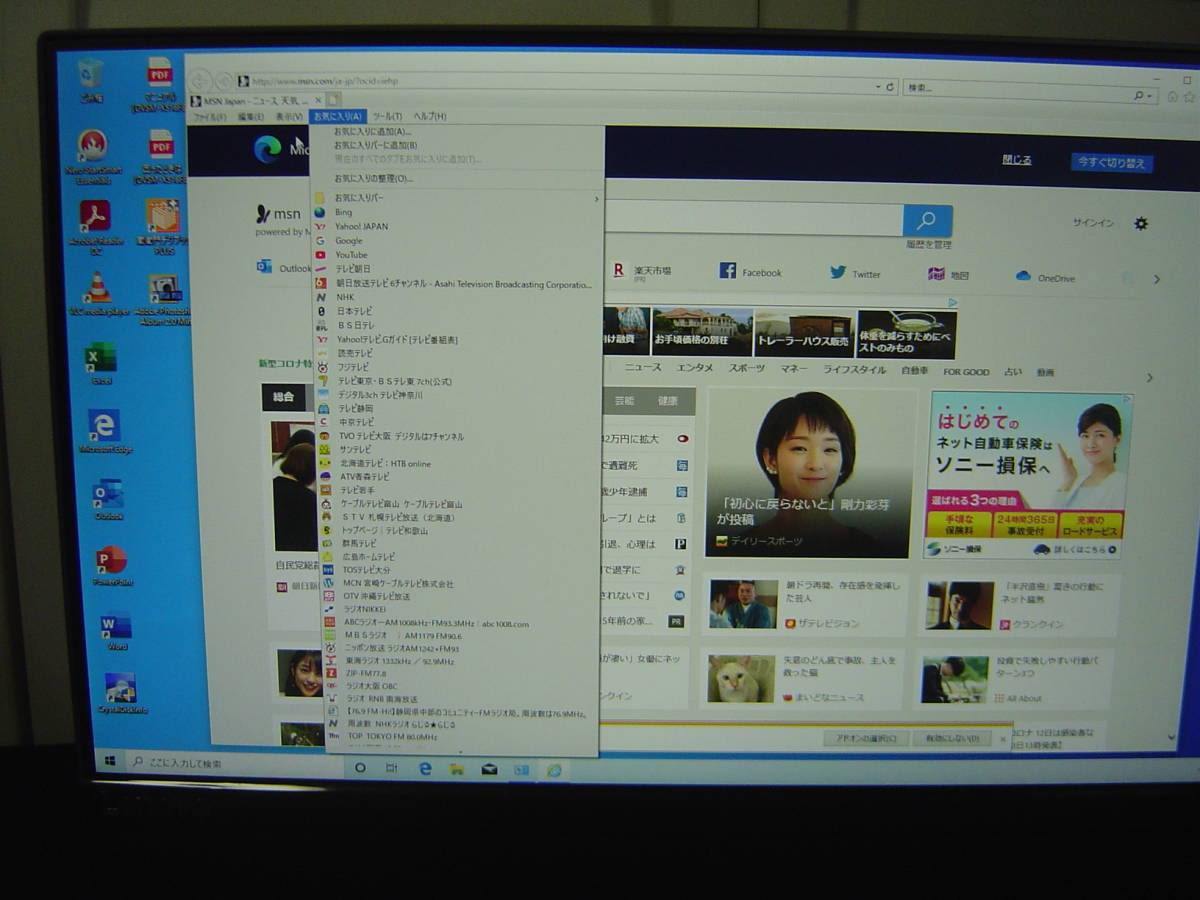Open MSN settings gear icon
1200x900 pixels.
coord(1141,223)
